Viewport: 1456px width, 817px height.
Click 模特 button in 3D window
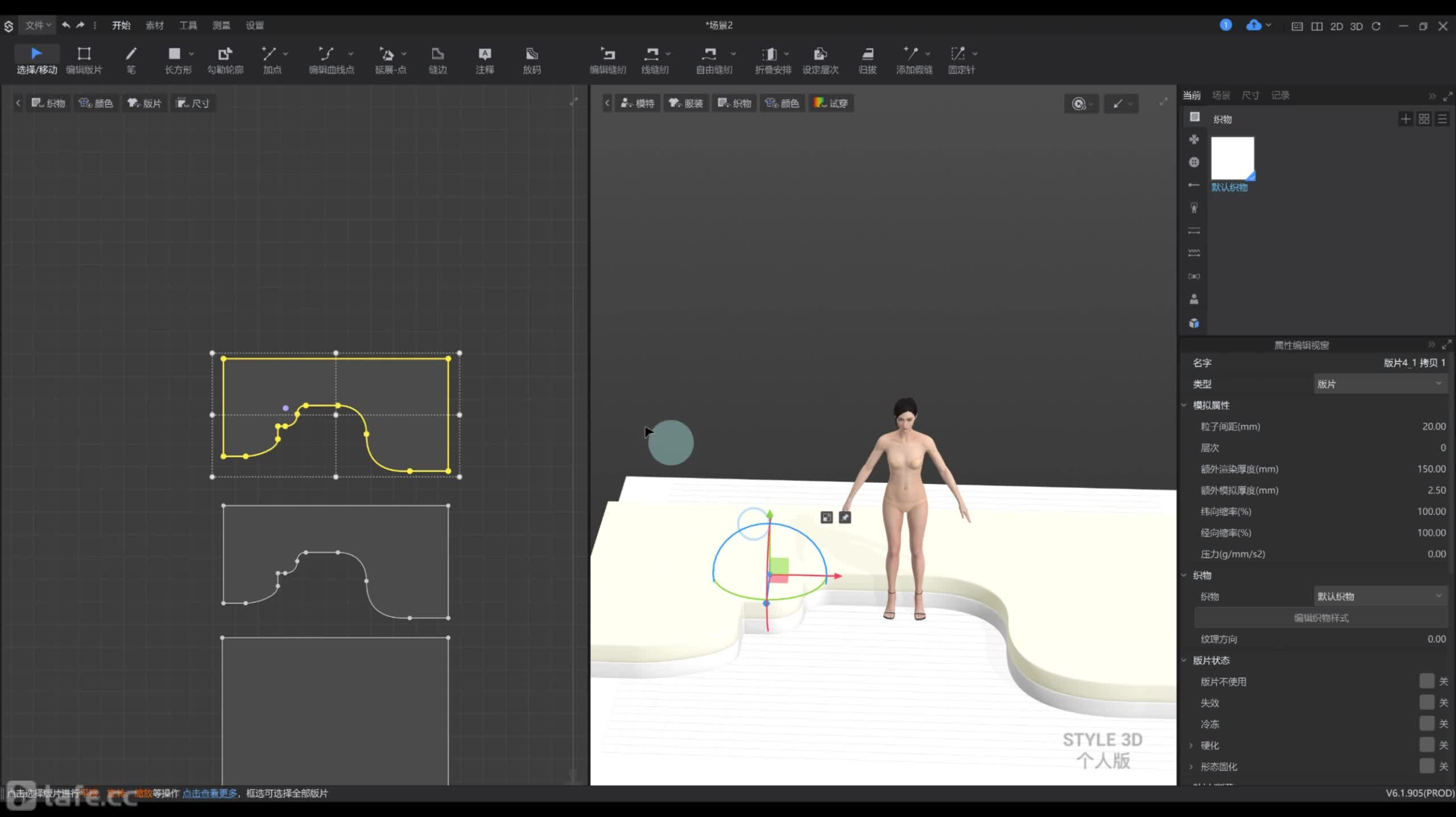tap(638, 103)
